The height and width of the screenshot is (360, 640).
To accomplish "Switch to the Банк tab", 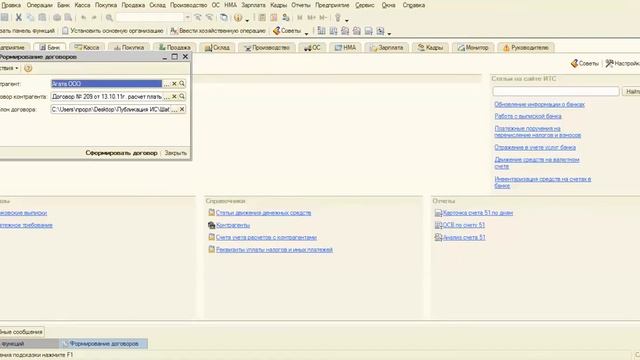I will point(49,47).
